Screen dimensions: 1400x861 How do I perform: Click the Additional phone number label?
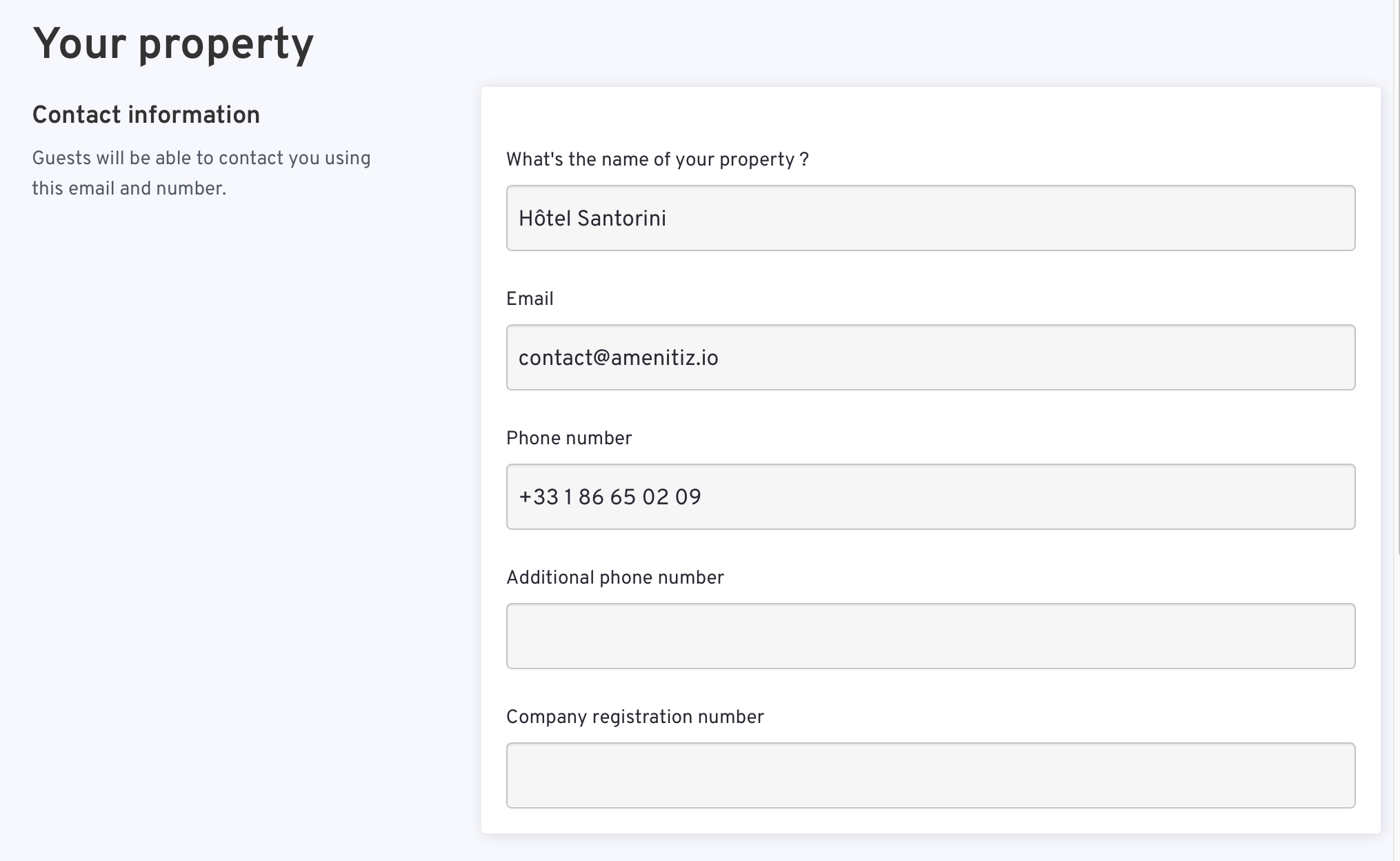point(615,578)
